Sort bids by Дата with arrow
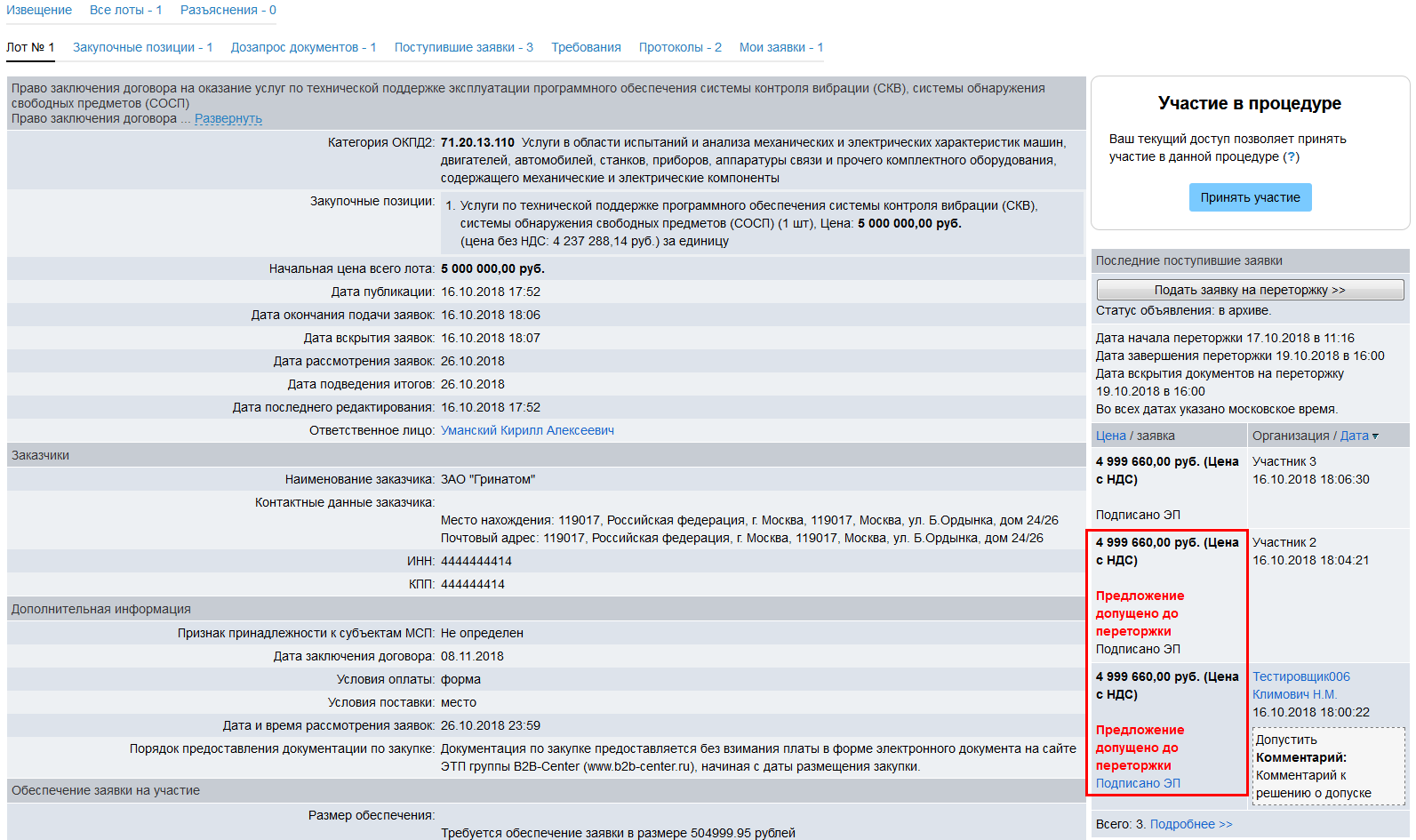1416x840 pixels. 1358,436
